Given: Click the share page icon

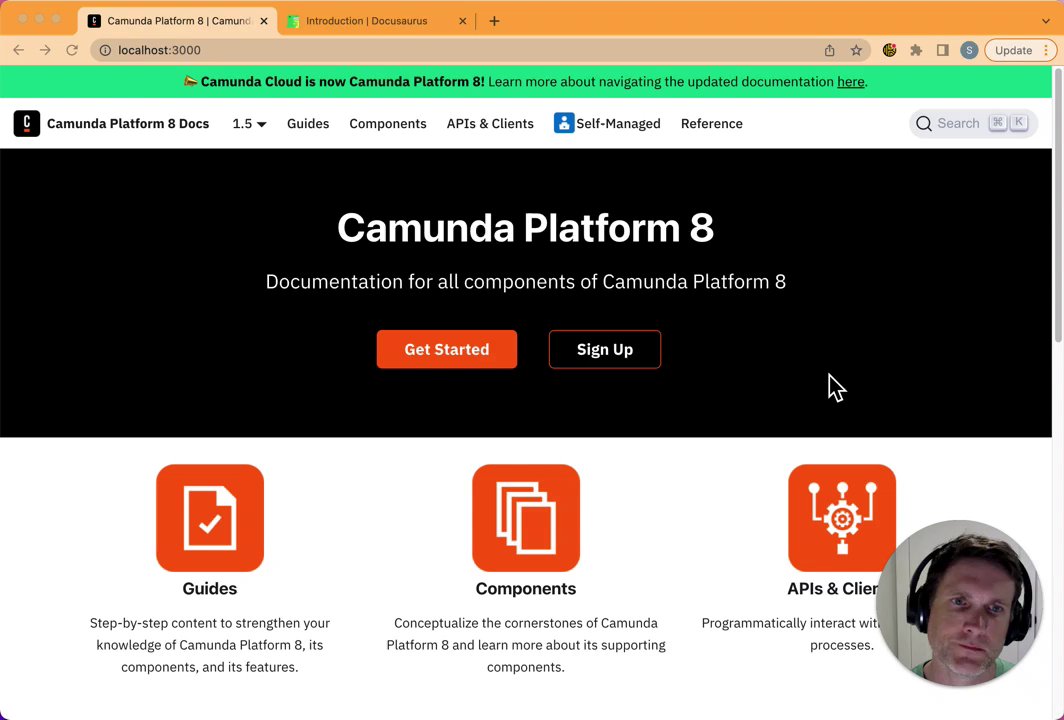Looking at the screenshot, I should [x=829, y=50].
